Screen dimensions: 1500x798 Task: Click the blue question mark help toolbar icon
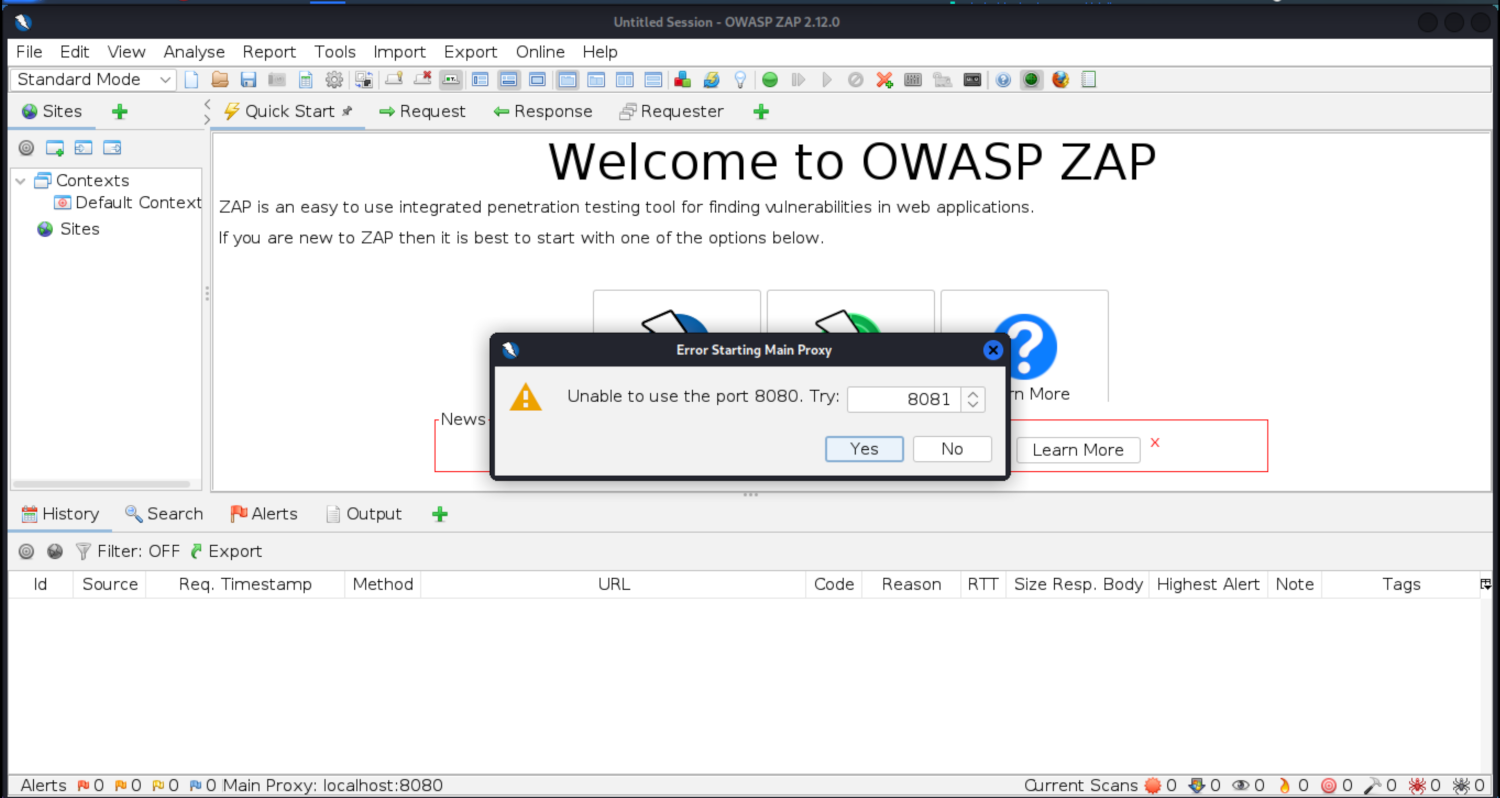pyautogui.click(x=1003, y=79)
